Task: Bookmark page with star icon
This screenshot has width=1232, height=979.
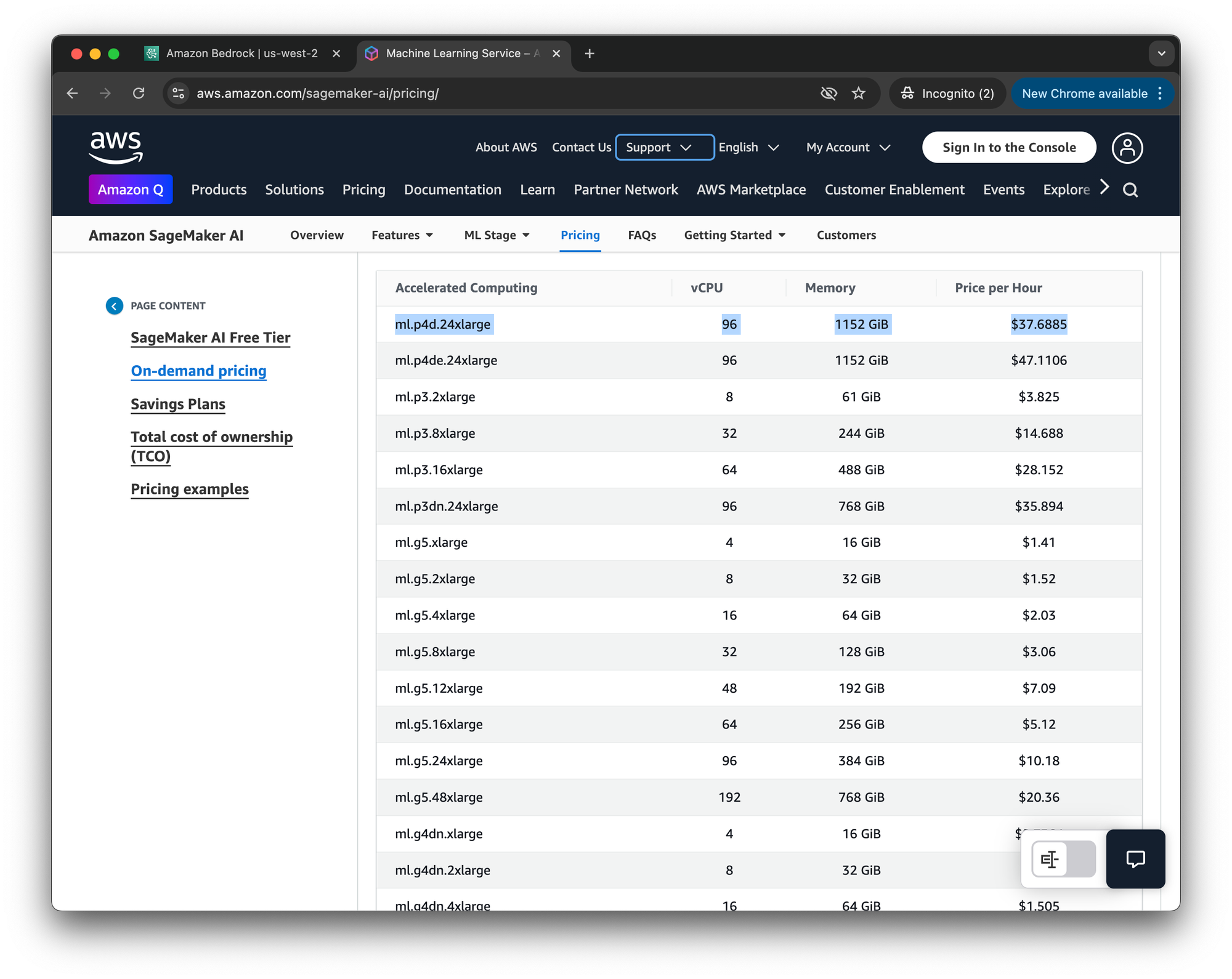Action: click(x=858, y=94)
